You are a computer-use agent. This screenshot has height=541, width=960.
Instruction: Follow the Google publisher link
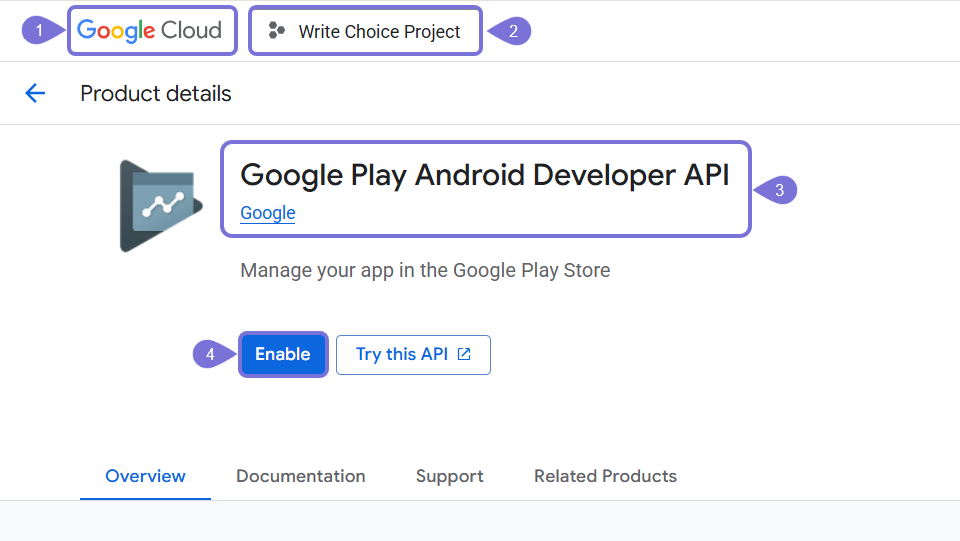click(x=267, y=213)
